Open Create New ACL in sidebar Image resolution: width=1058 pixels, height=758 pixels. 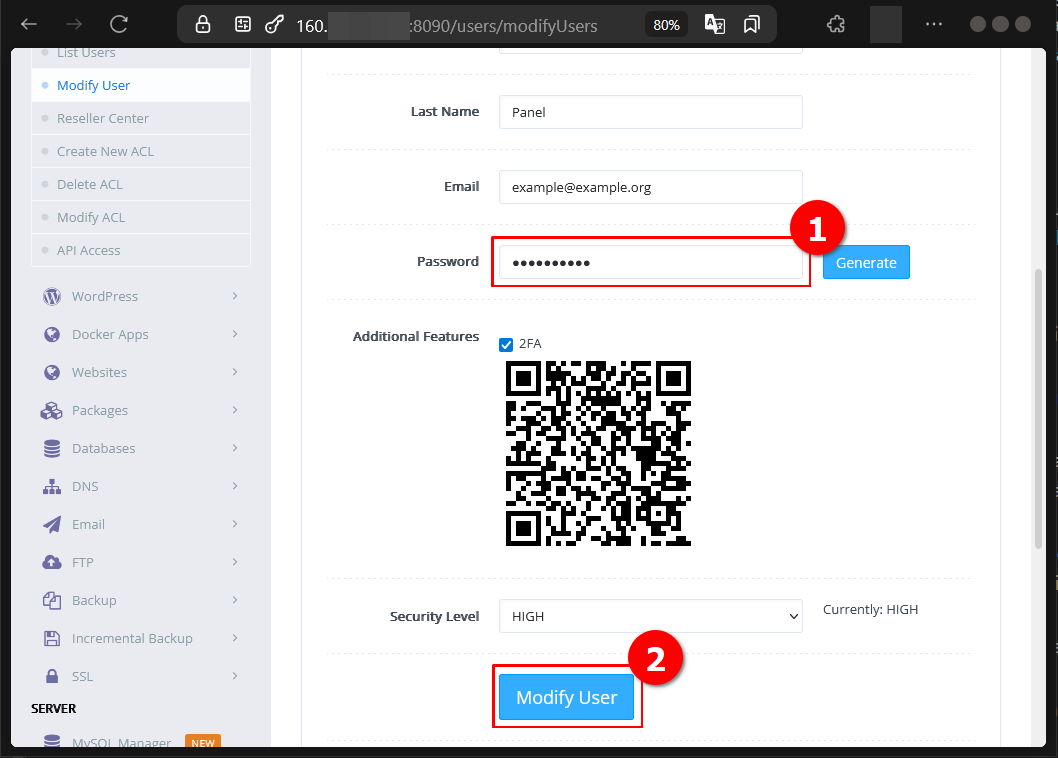[141, 152]
